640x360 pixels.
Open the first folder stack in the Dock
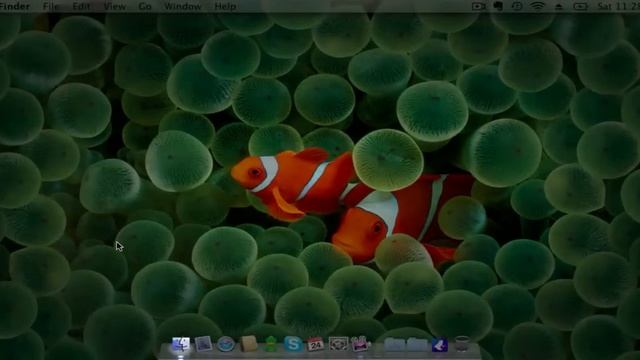pos(394,344)
